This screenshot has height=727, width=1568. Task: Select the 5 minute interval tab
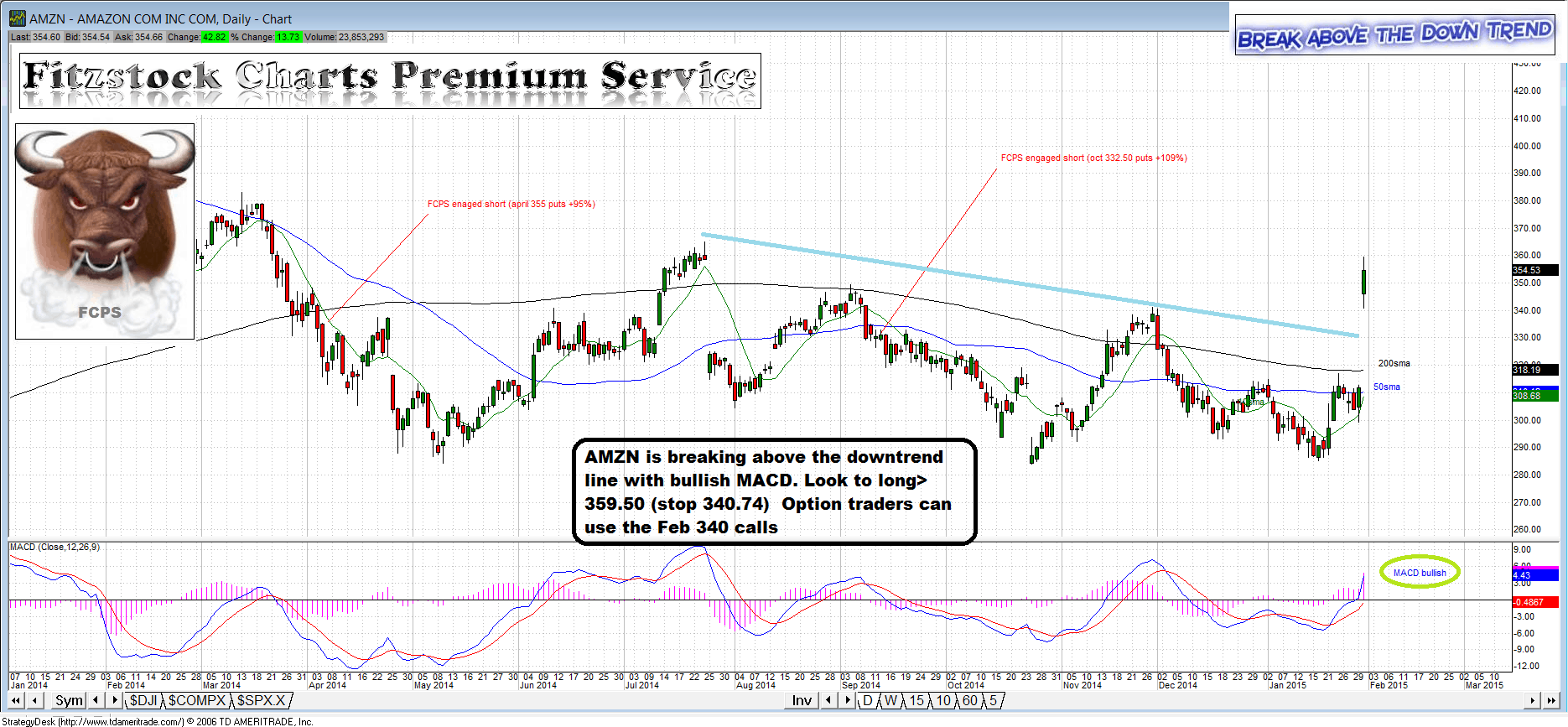993,700
